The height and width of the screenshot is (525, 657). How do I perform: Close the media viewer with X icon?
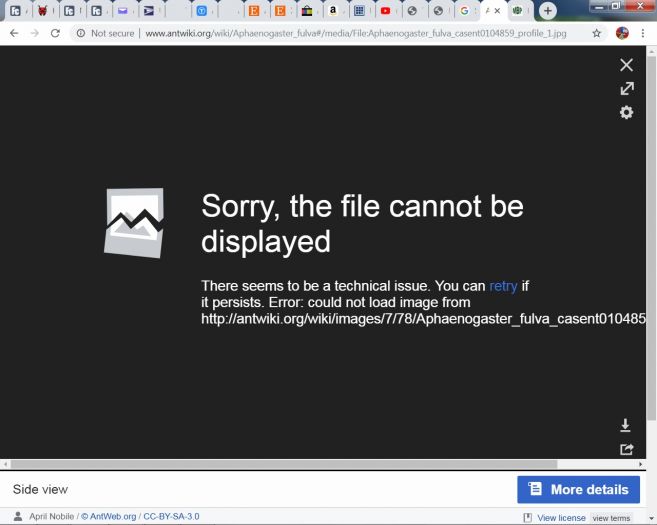pyautogui.click(x=626, y=65)
